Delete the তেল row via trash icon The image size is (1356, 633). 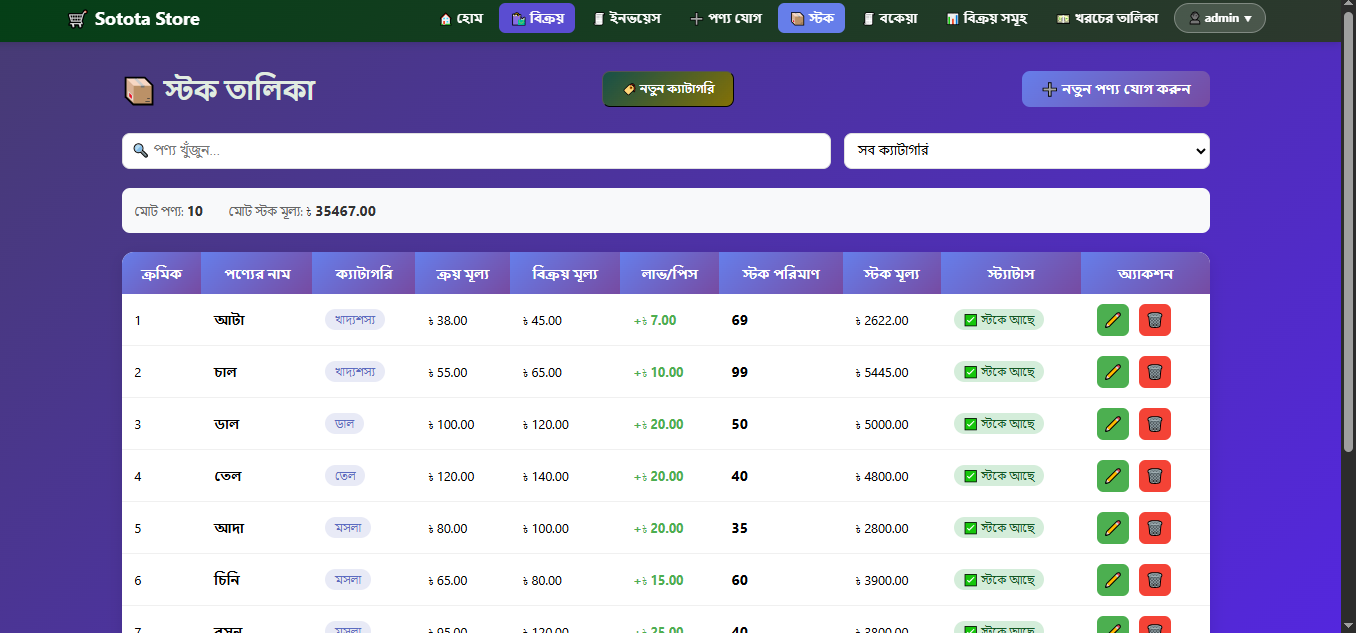(x=1155, y=476)
